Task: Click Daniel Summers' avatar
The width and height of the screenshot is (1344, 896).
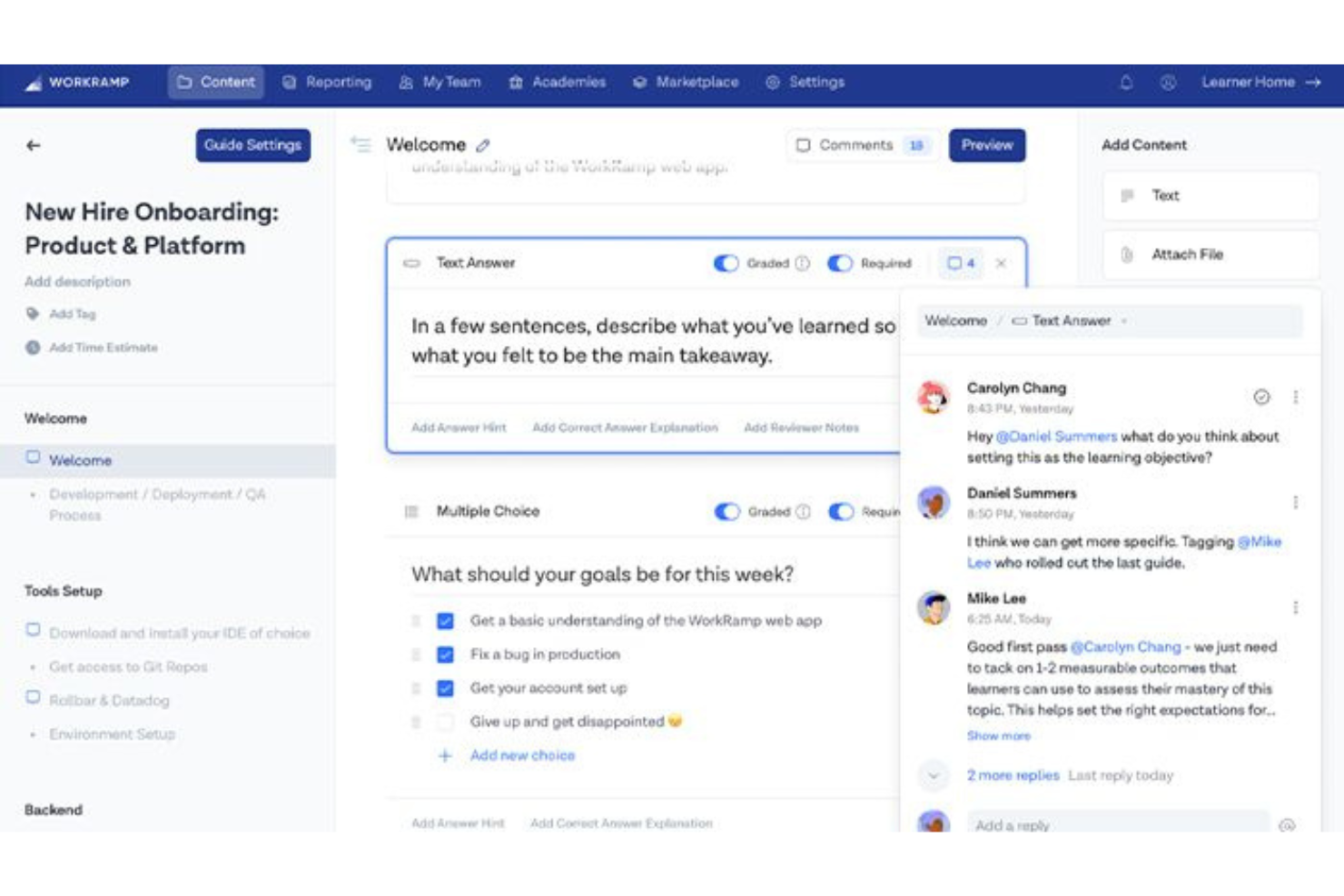Action: click(934, 503)
